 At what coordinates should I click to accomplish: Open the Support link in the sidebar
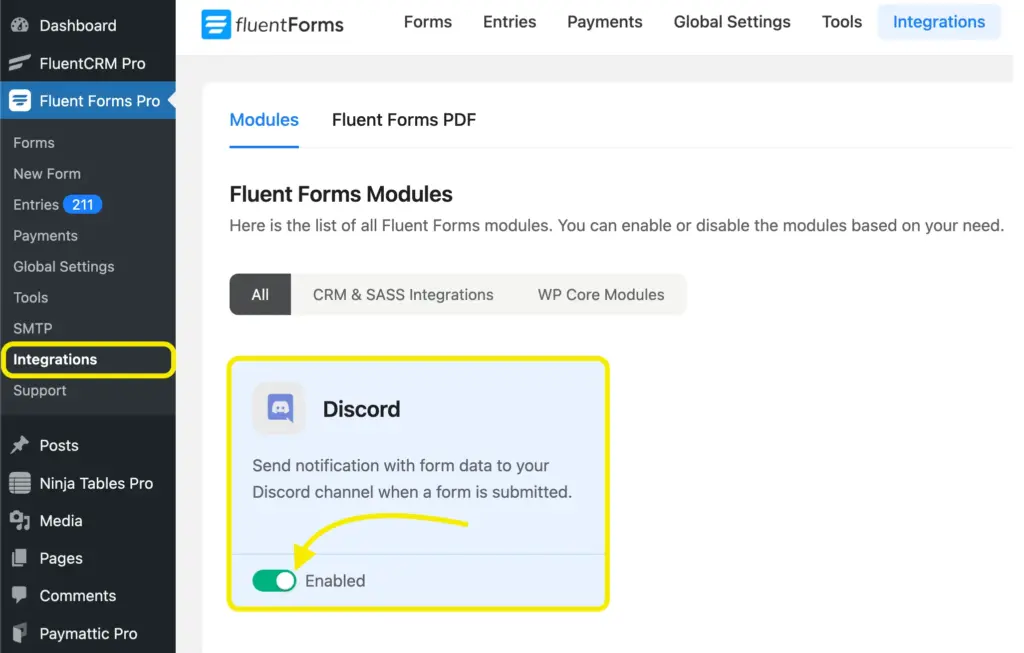coord(39,390)
